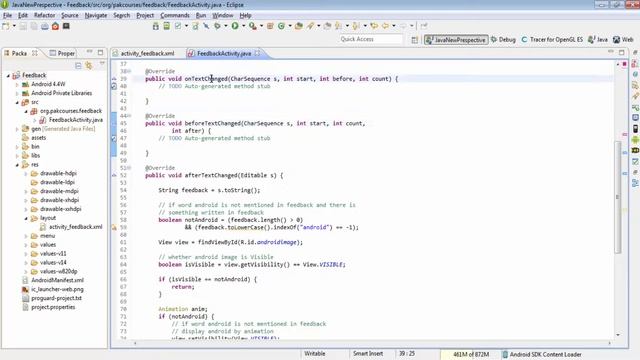The image size is (640, 360).
Task: Collapse the res folder
Action: 17,165
